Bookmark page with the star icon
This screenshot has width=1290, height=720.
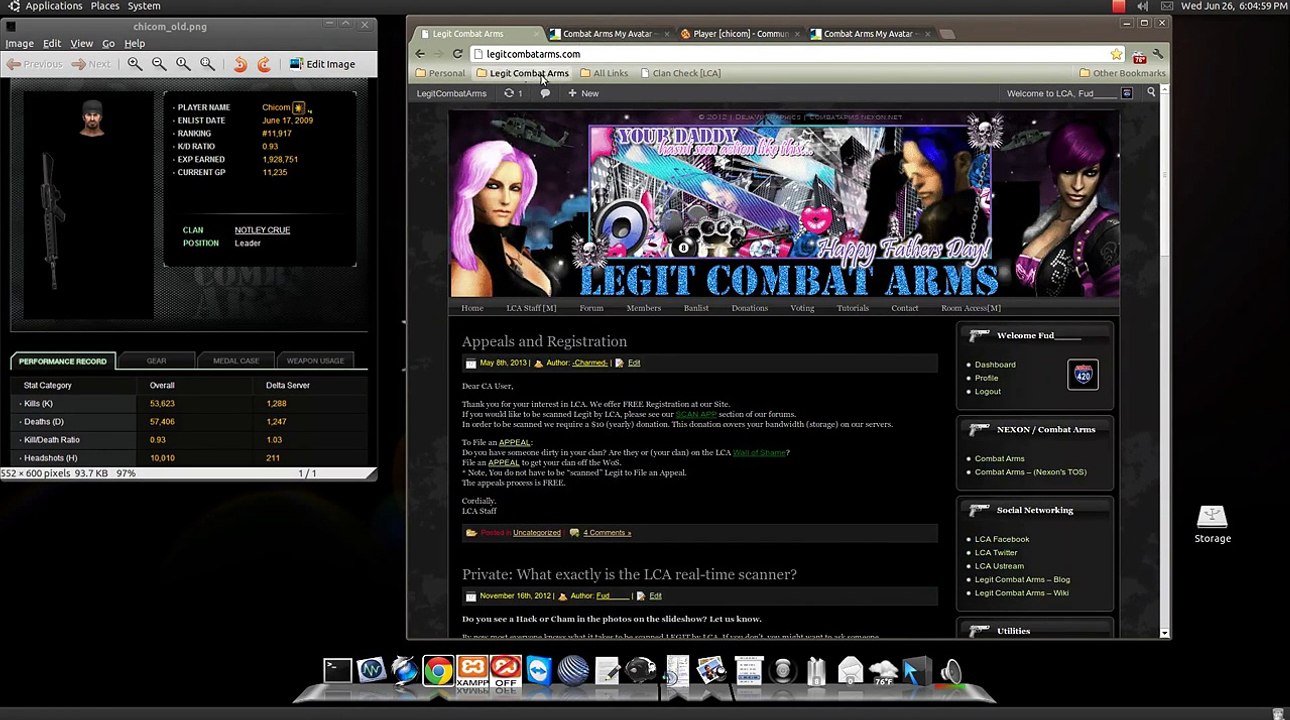1116,54
